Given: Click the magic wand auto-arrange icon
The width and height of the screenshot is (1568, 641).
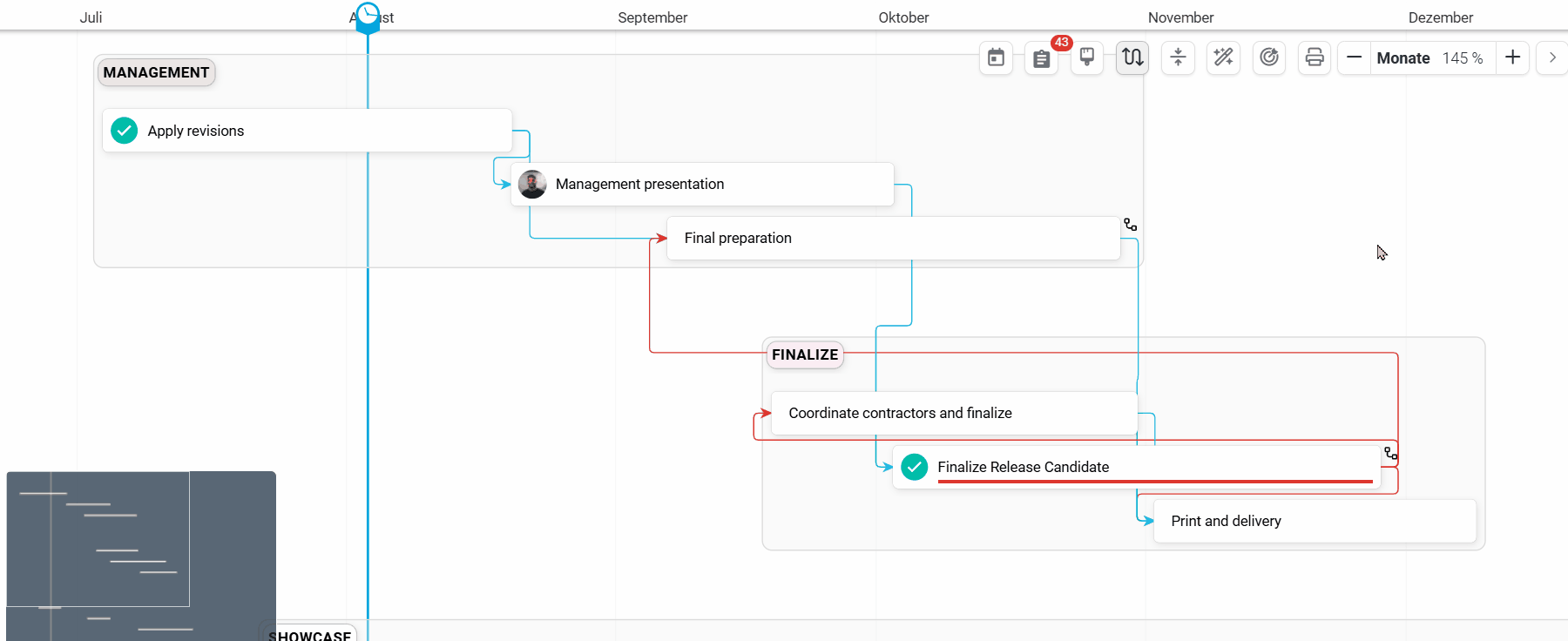Looking at the screenshot, I should pyautogui.click(x=1223, y=57).
